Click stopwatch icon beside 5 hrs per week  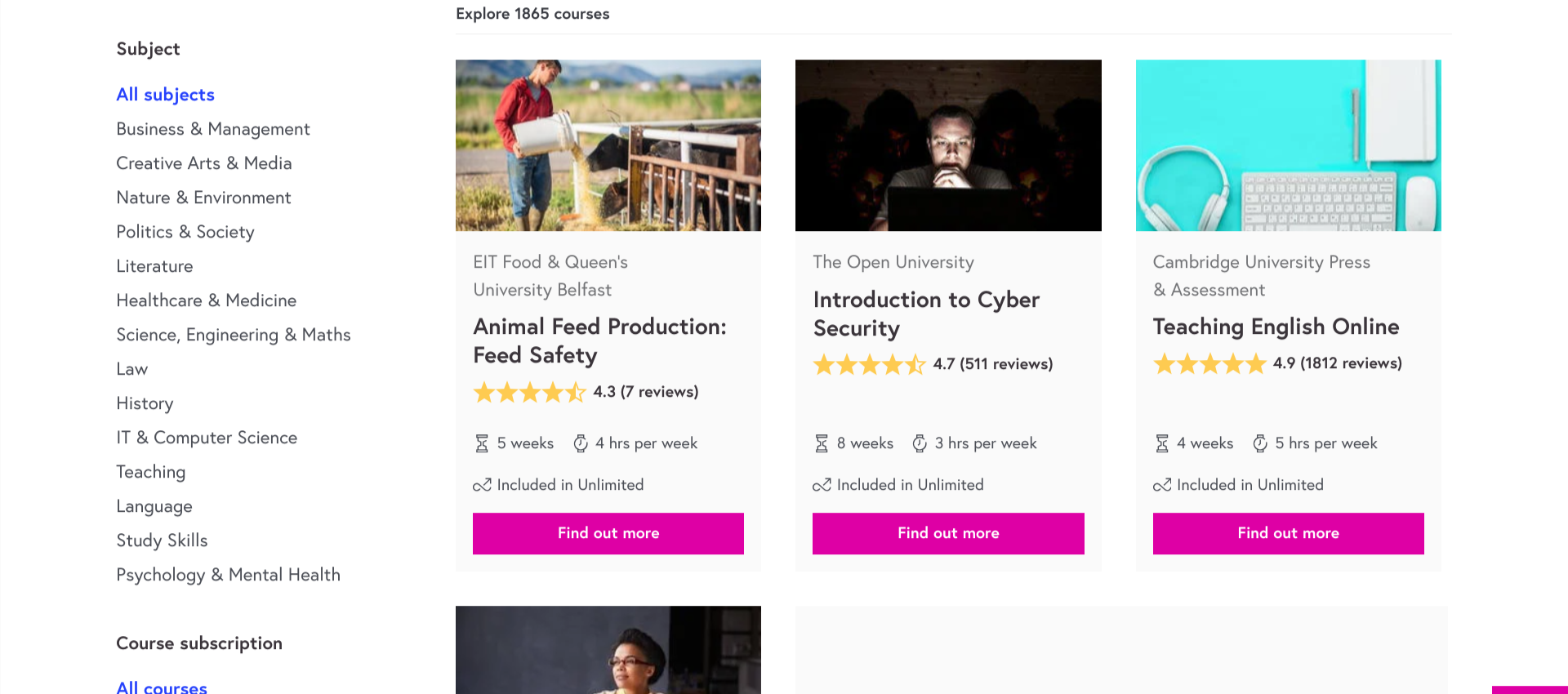click(1260, 443)
